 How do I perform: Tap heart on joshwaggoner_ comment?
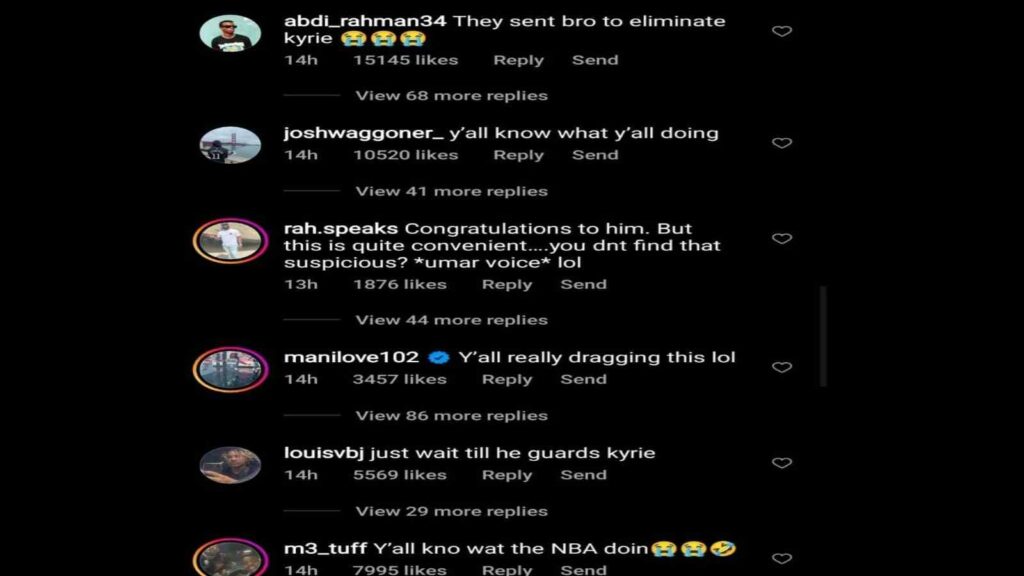[782, 143]
